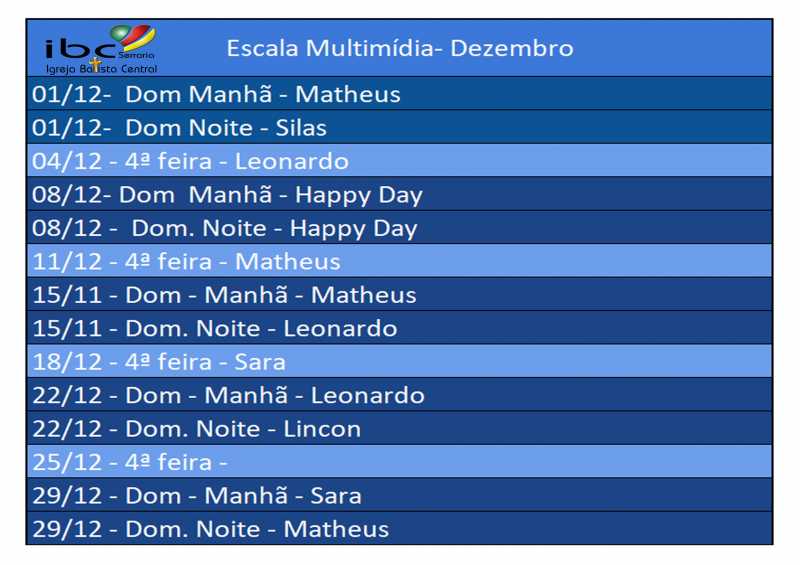Image resolution: width=800 pixels, height=565 pixels.
Task: Click the word Dezembro in the header
Action: click(512, 48)
